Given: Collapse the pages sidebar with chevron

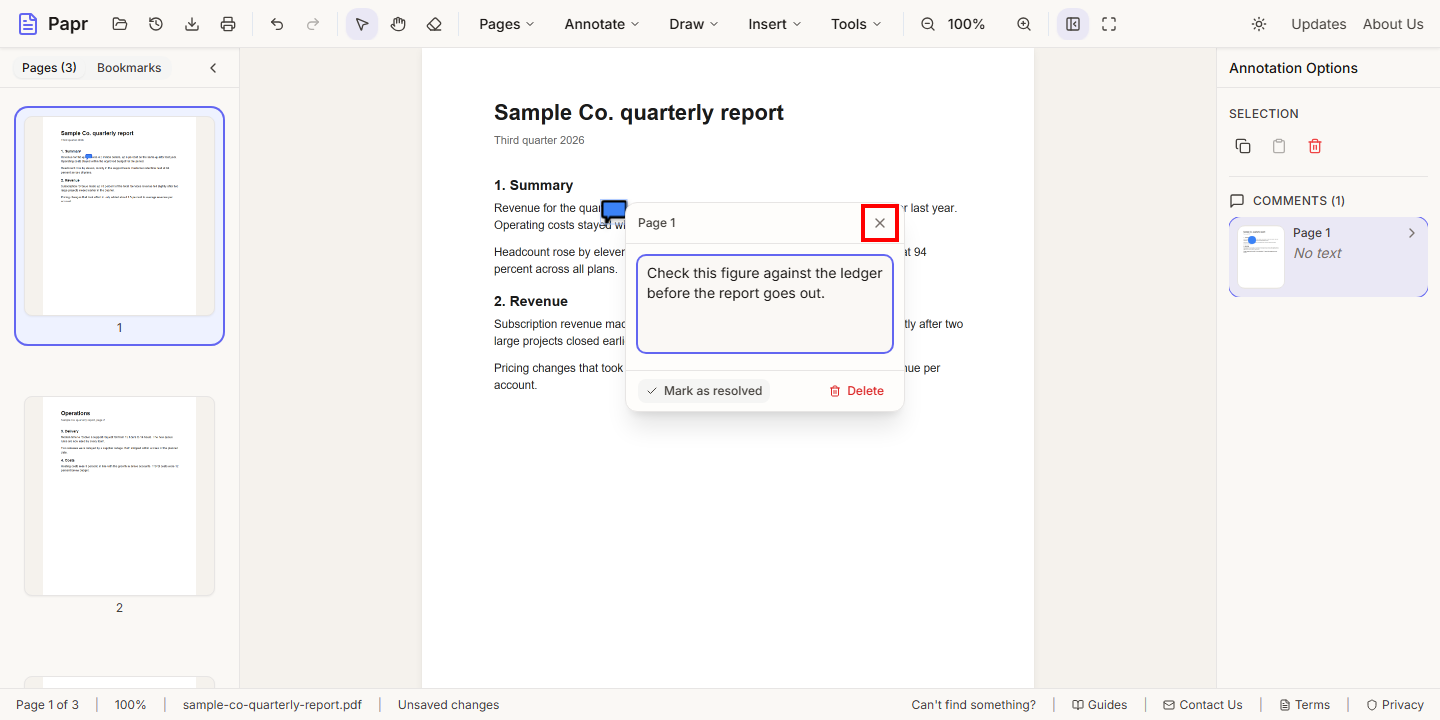Looking at the screenshot, I should [x=213, y=68].
